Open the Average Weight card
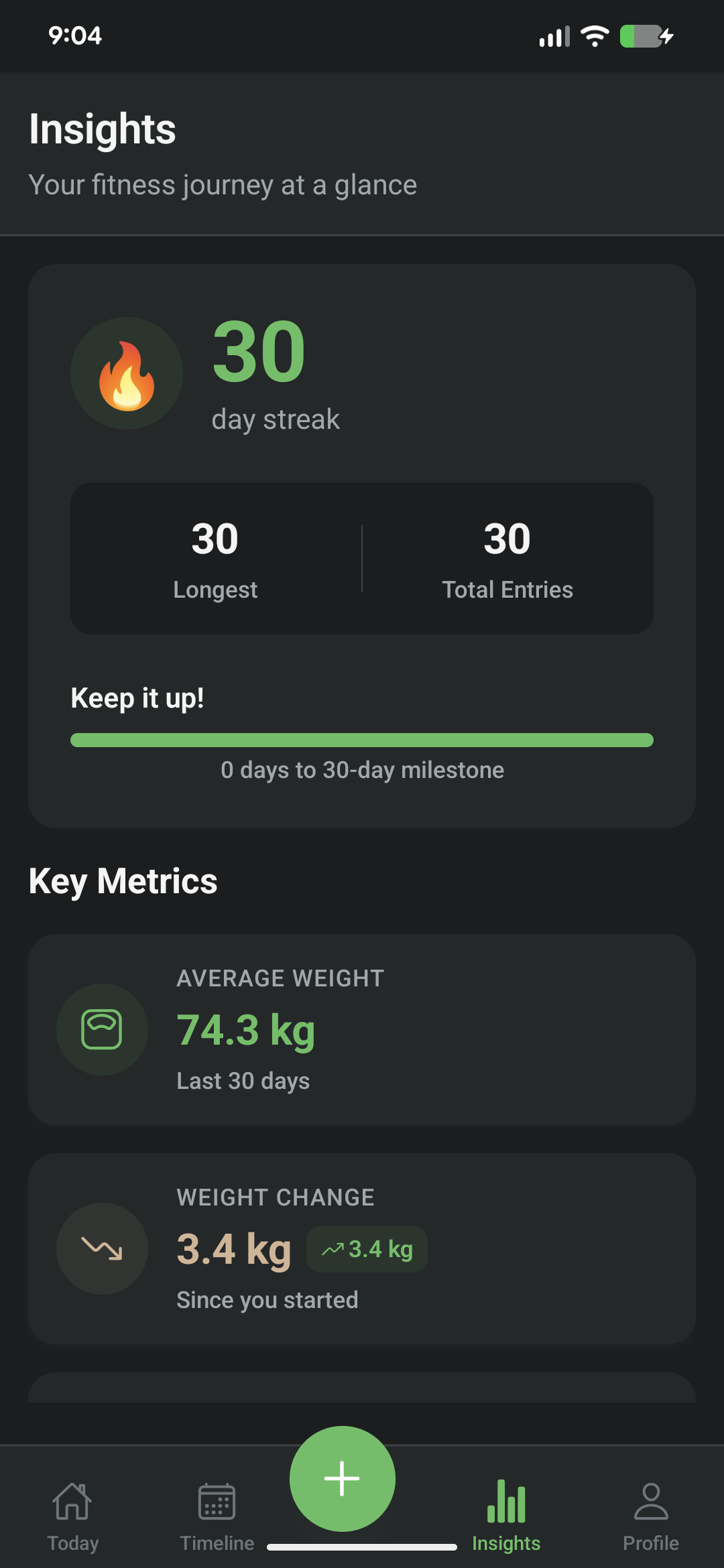724x1568 pixels. coord(362,1032)
